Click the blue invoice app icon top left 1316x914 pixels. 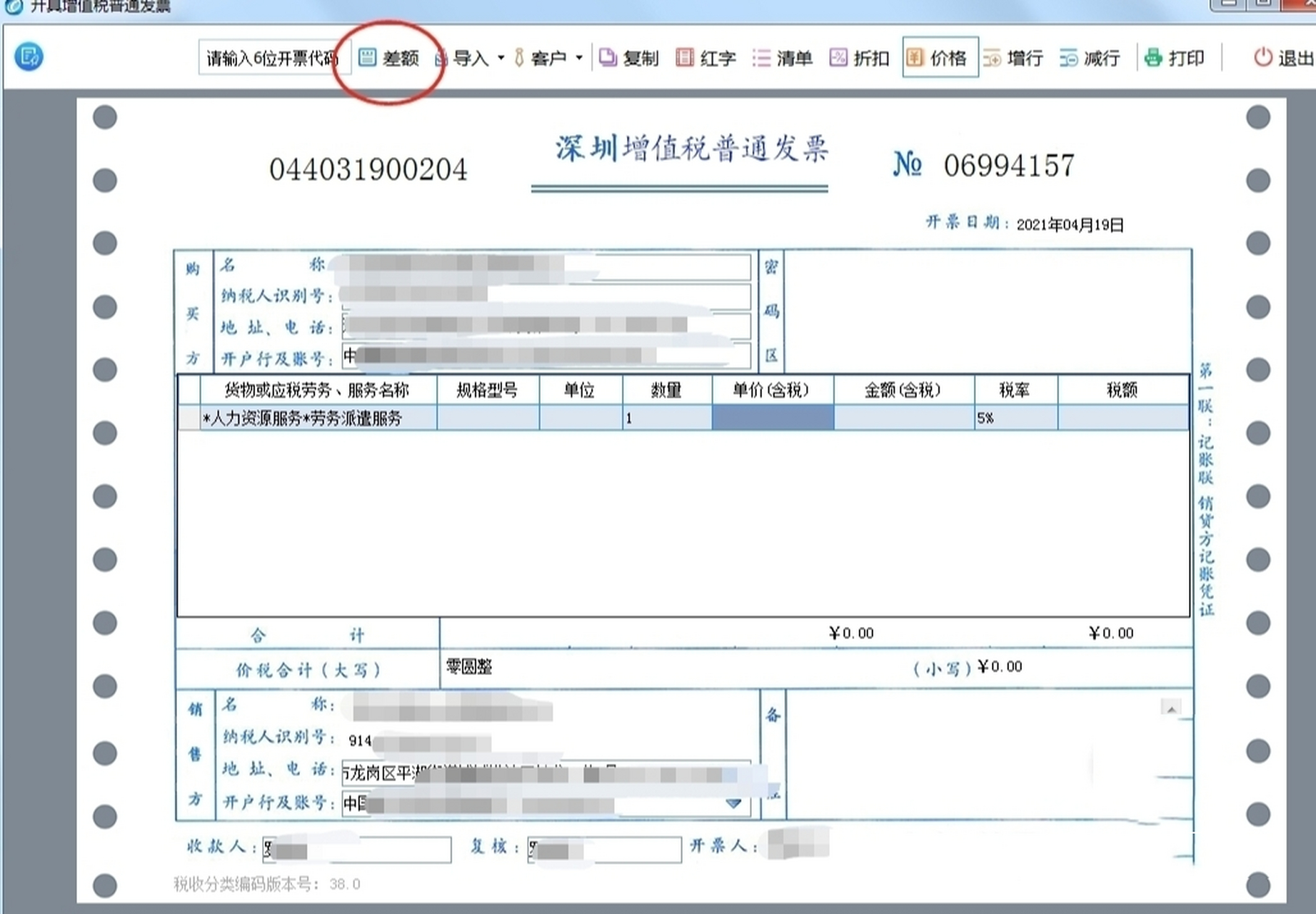[x=28, y=56]
